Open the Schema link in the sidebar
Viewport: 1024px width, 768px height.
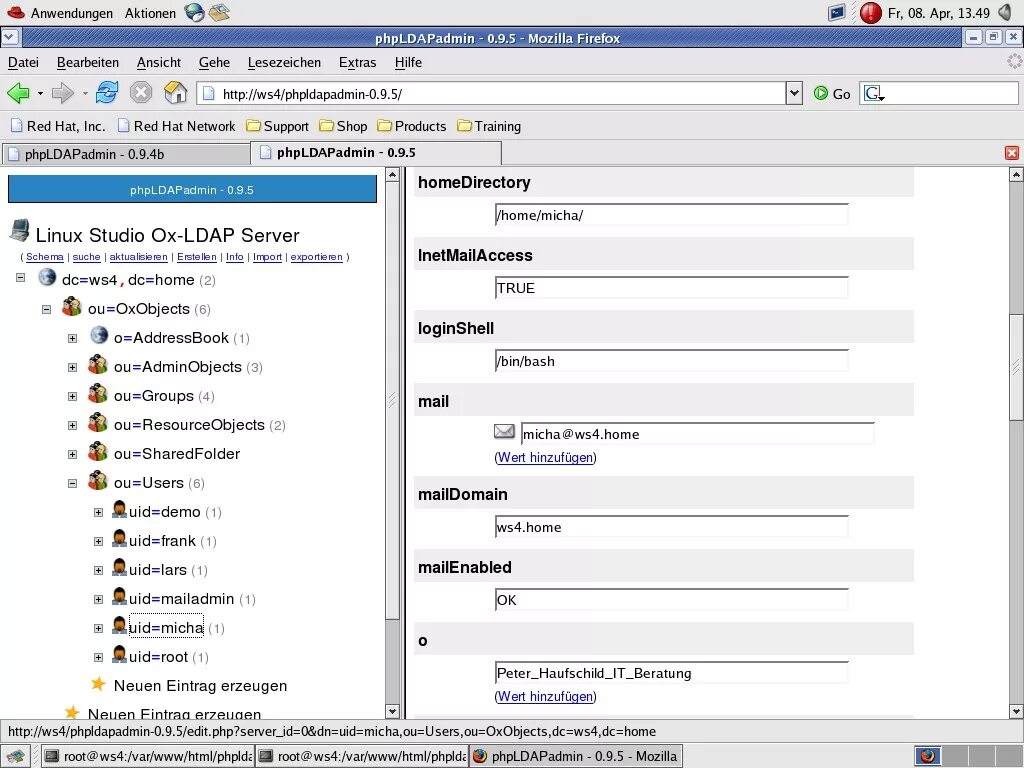(44, 256)
